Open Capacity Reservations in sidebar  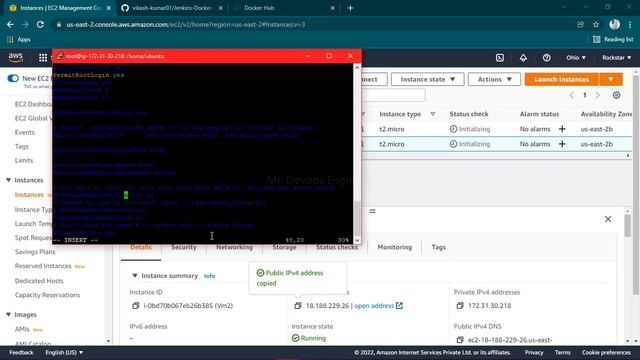click(47, 295)
